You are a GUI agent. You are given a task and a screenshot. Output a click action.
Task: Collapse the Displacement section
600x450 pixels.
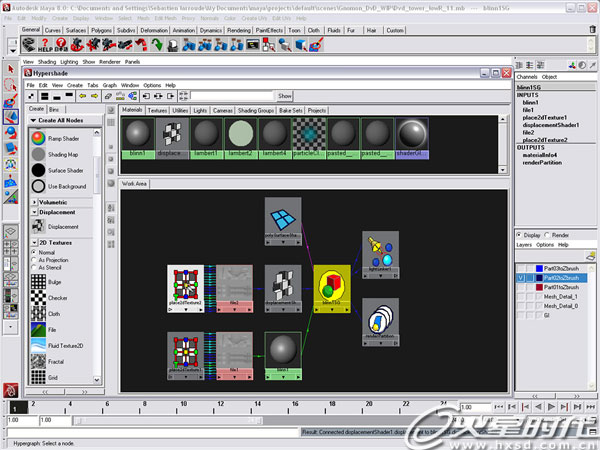click(x=34, y=212)
